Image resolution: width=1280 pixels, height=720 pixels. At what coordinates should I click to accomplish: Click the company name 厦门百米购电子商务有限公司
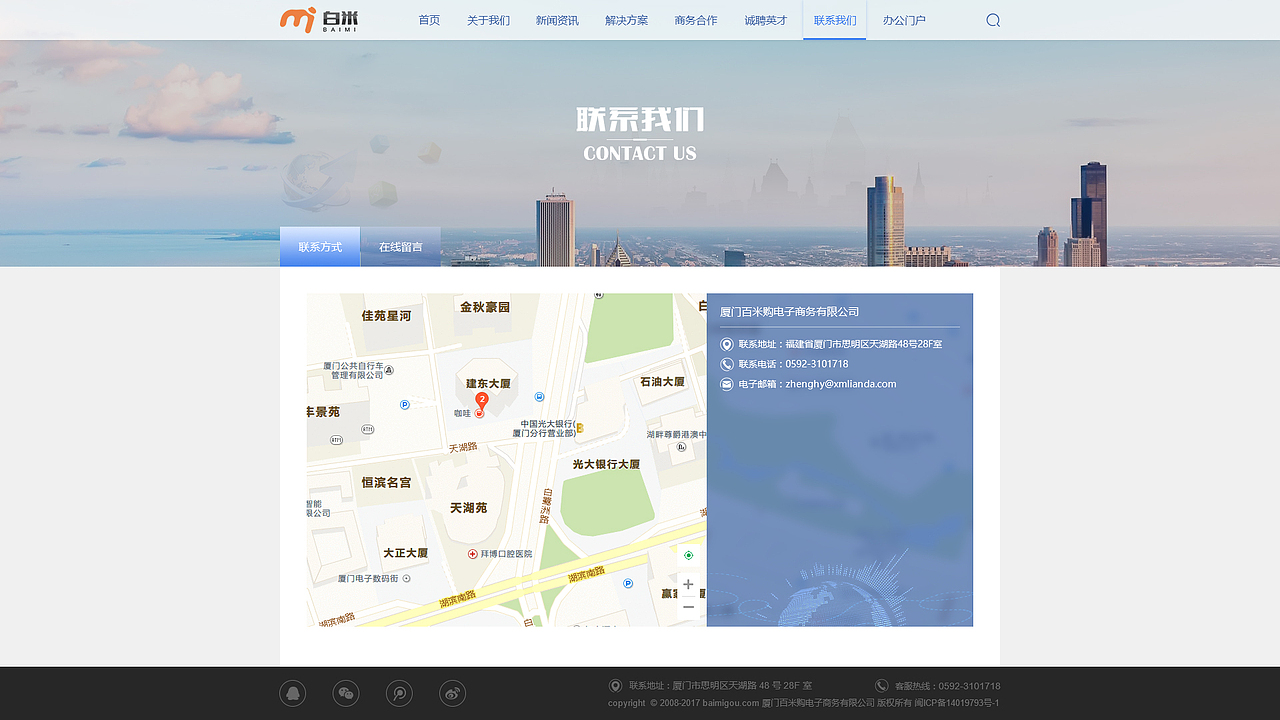(x=790, y=312)
